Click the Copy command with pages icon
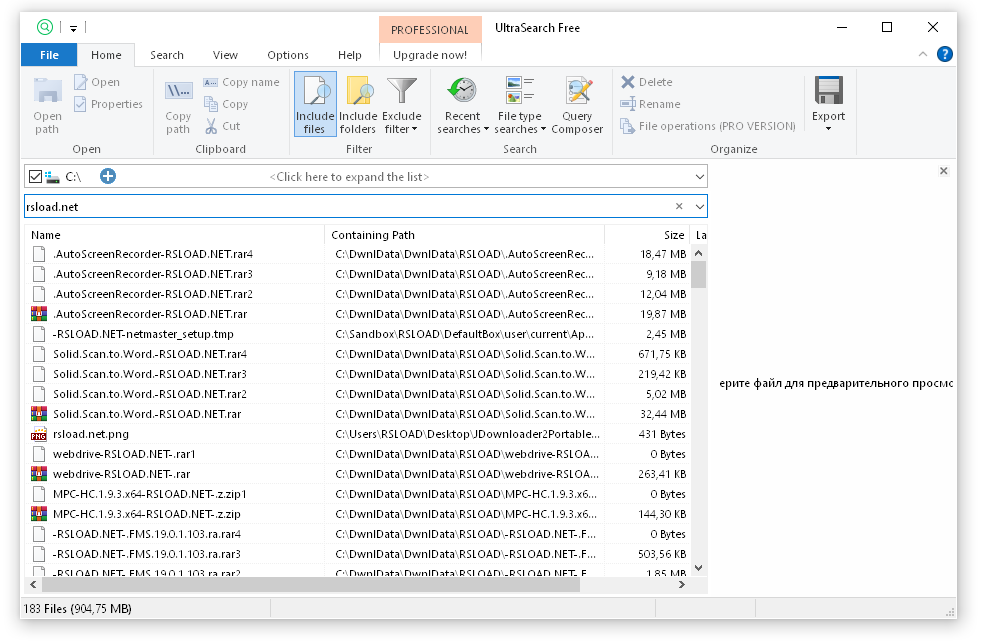This screenshot has width=981, height=644. pos(211,104)
